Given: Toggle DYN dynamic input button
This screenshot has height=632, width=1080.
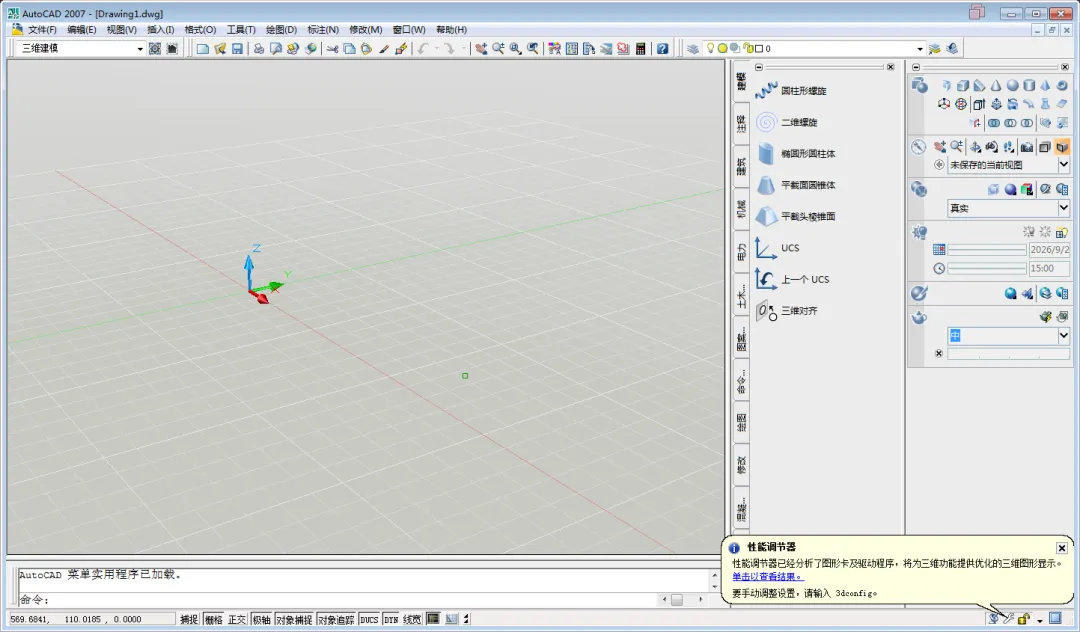Looking at the screenshot, I should (x=391, y=620).
